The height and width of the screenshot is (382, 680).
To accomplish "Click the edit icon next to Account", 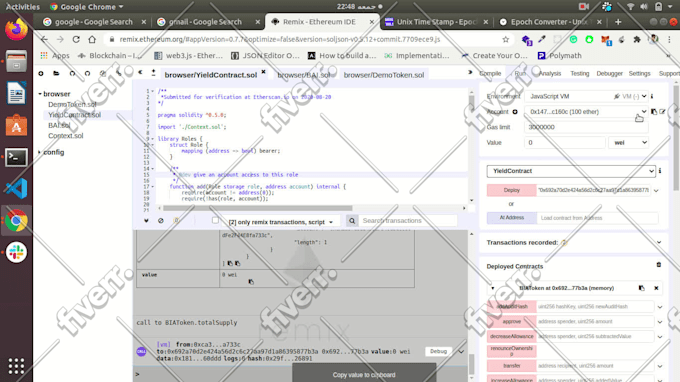I will [x=662, y=111].
